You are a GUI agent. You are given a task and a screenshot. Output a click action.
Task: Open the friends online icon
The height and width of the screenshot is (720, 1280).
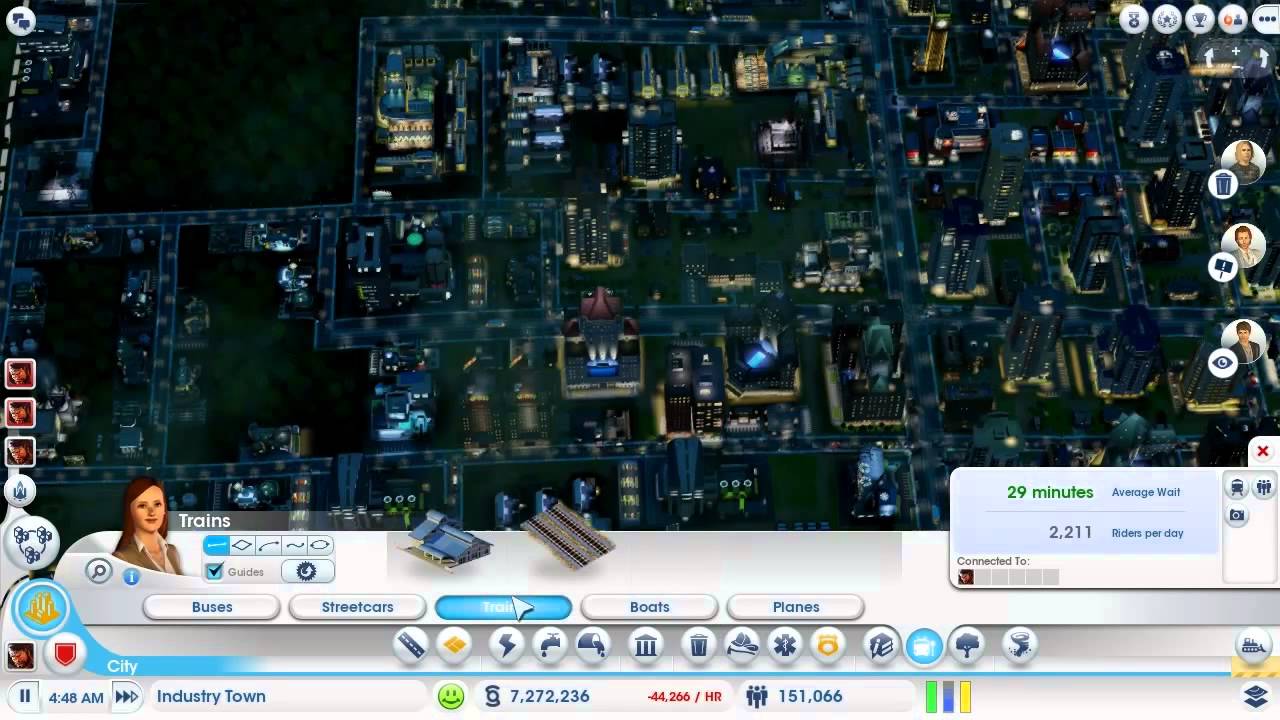[x=1233, y=19]
